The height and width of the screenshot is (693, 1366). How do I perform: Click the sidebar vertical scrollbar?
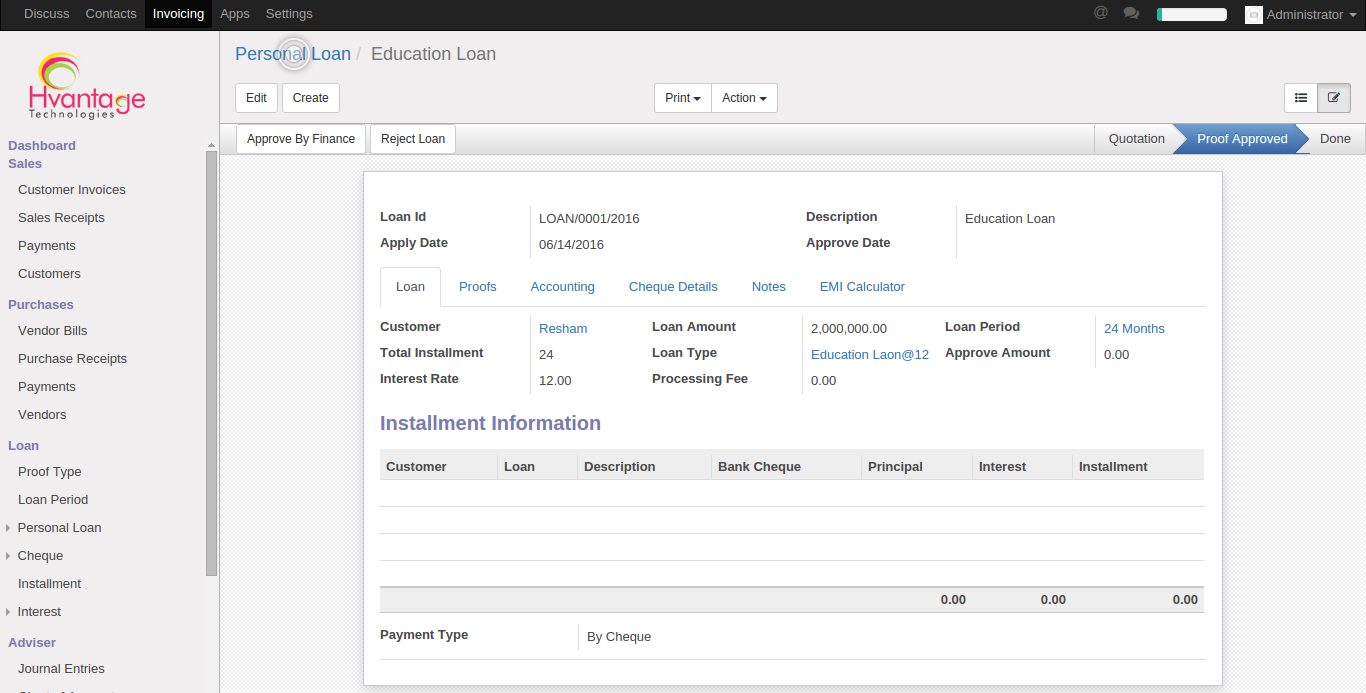click(x=211, y=362)
